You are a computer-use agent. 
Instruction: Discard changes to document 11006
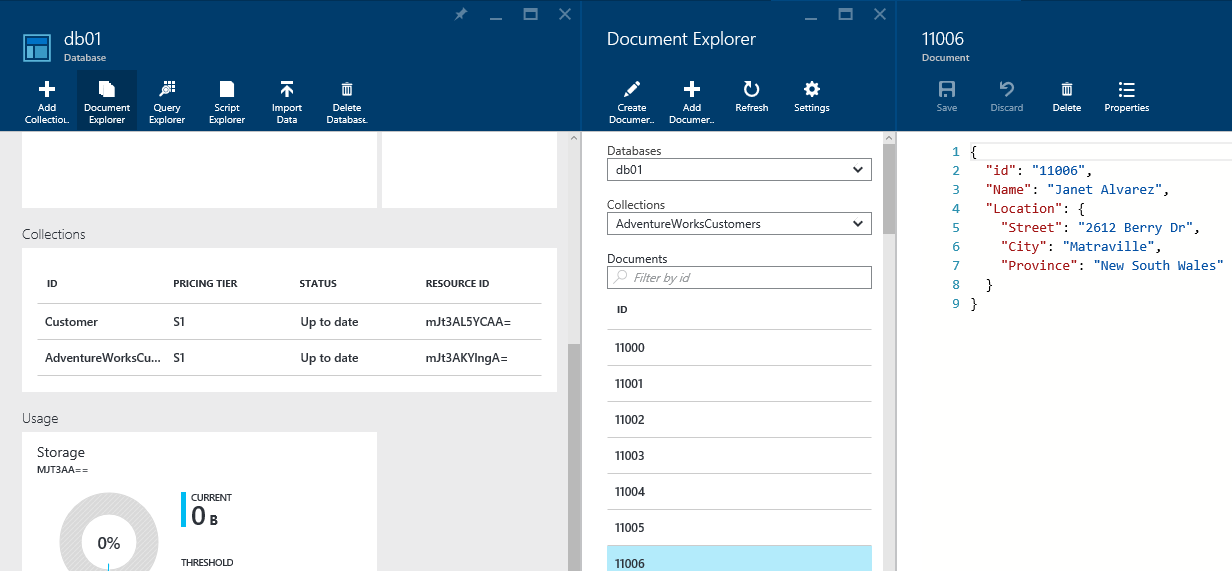tap(1007, 97)
